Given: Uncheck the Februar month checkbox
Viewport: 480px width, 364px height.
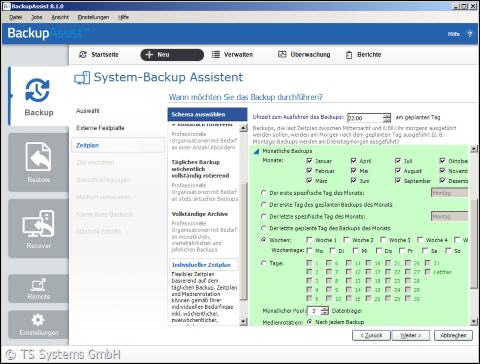Looking at the screenshot, I should (x=309, y=171).
